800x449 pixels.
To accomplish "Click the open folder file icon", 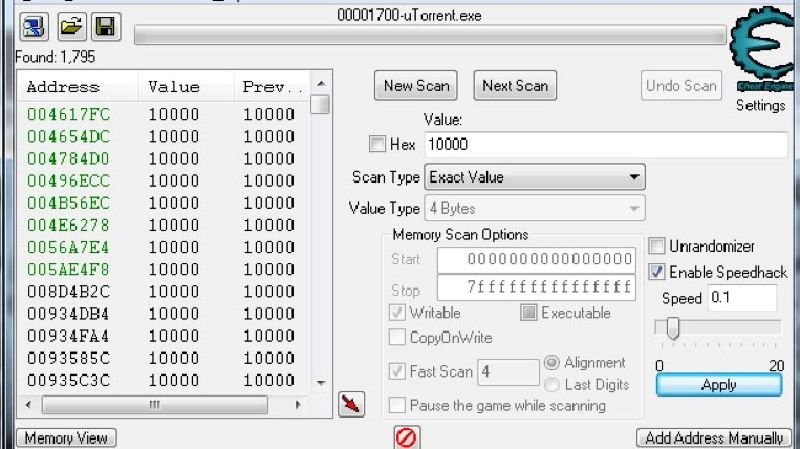I will click(x=69, y=27).
